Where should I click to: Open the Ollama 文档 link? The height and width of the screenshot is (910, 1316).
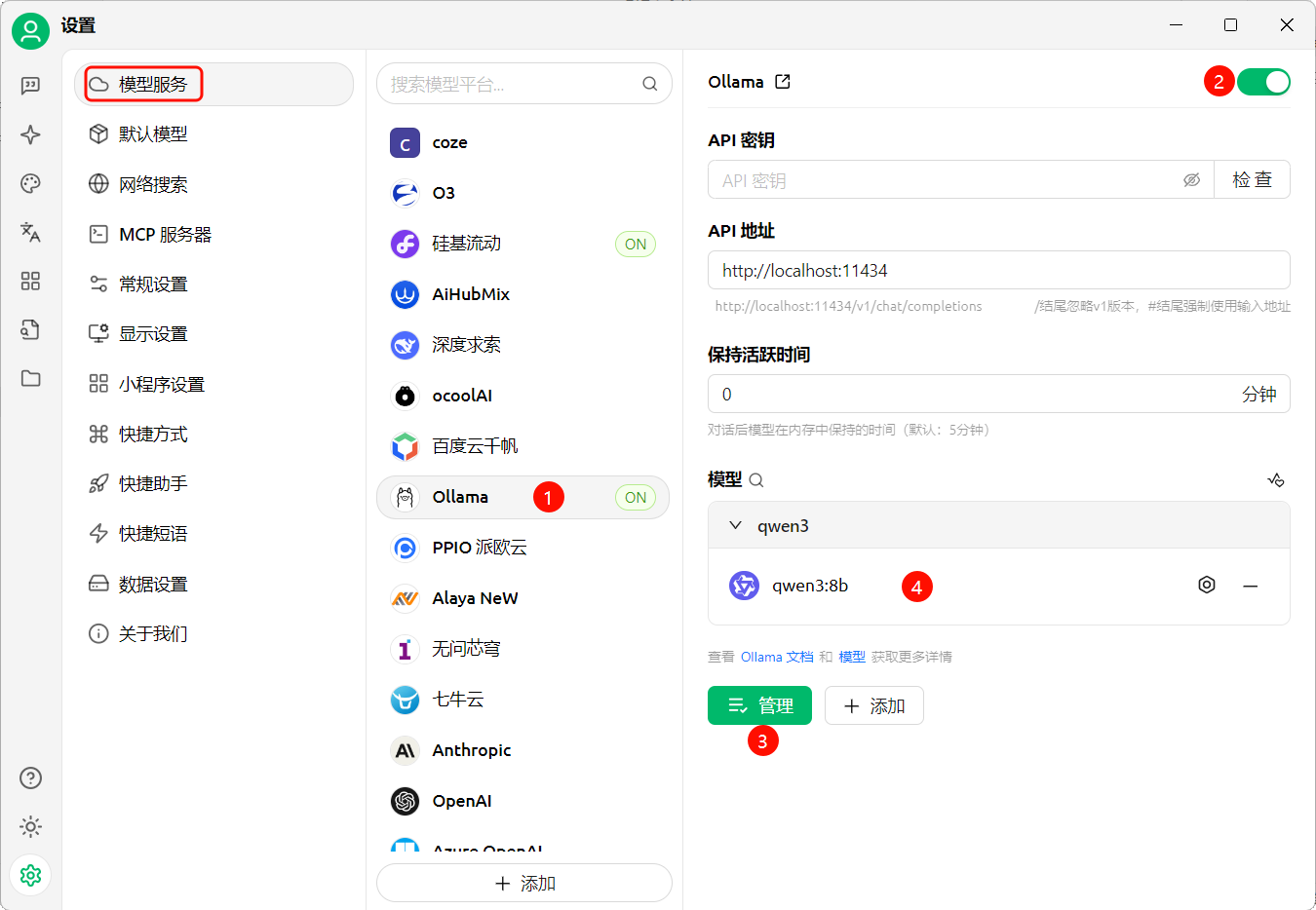click(x=777, y=657)
